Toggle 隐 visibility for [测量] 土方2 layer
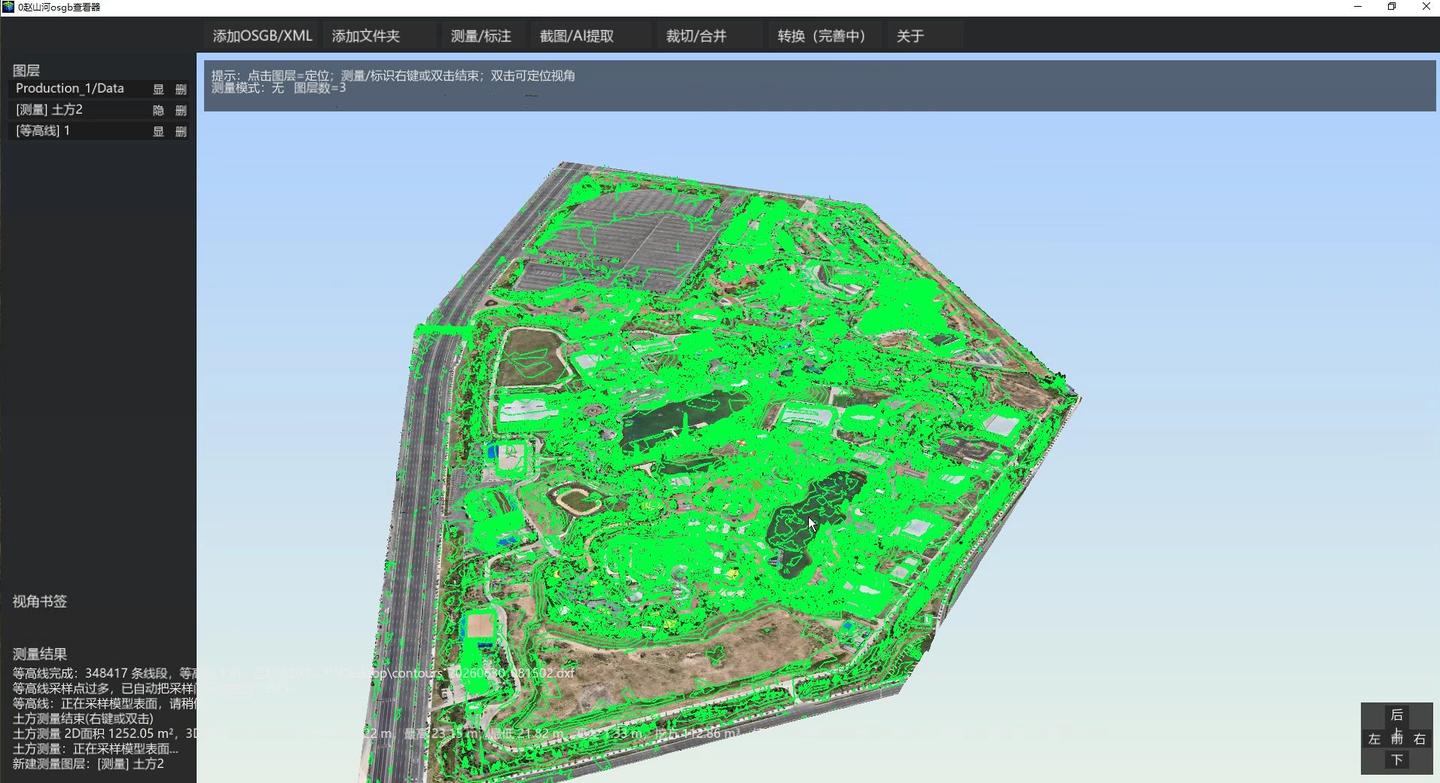 [158, 110]
